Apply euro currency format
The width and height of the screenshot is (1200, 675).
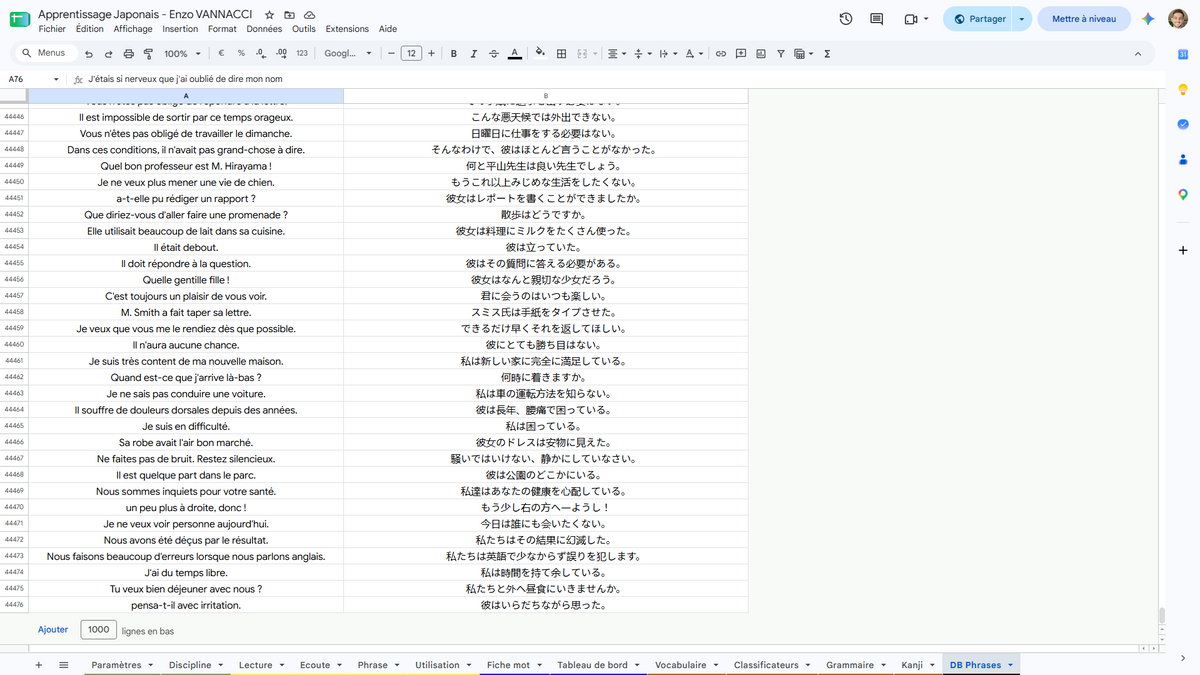pyautogui.click(x=221, y=54)
